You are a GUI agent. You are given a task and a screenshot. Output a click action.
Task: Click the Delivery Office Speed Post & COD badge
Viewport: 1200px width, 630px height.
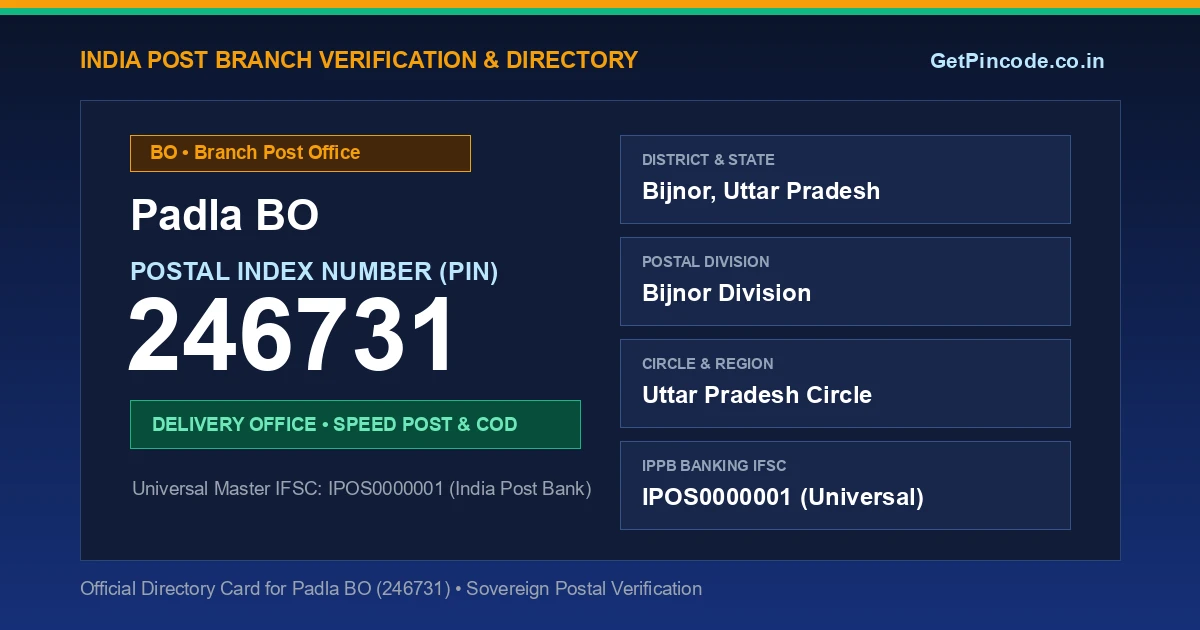coord(355,424)
